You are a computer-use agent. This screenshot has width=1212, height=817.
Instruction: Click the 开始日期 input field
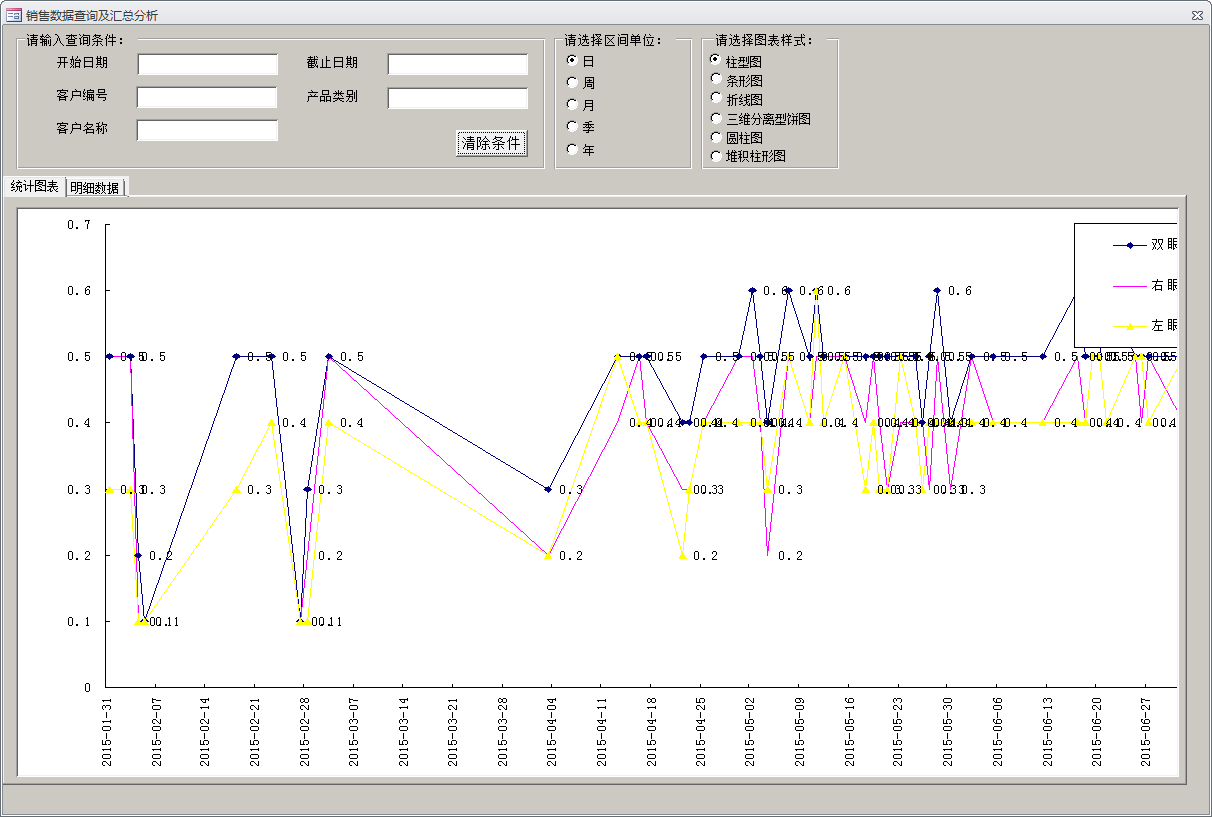click(x=207, y=64)
